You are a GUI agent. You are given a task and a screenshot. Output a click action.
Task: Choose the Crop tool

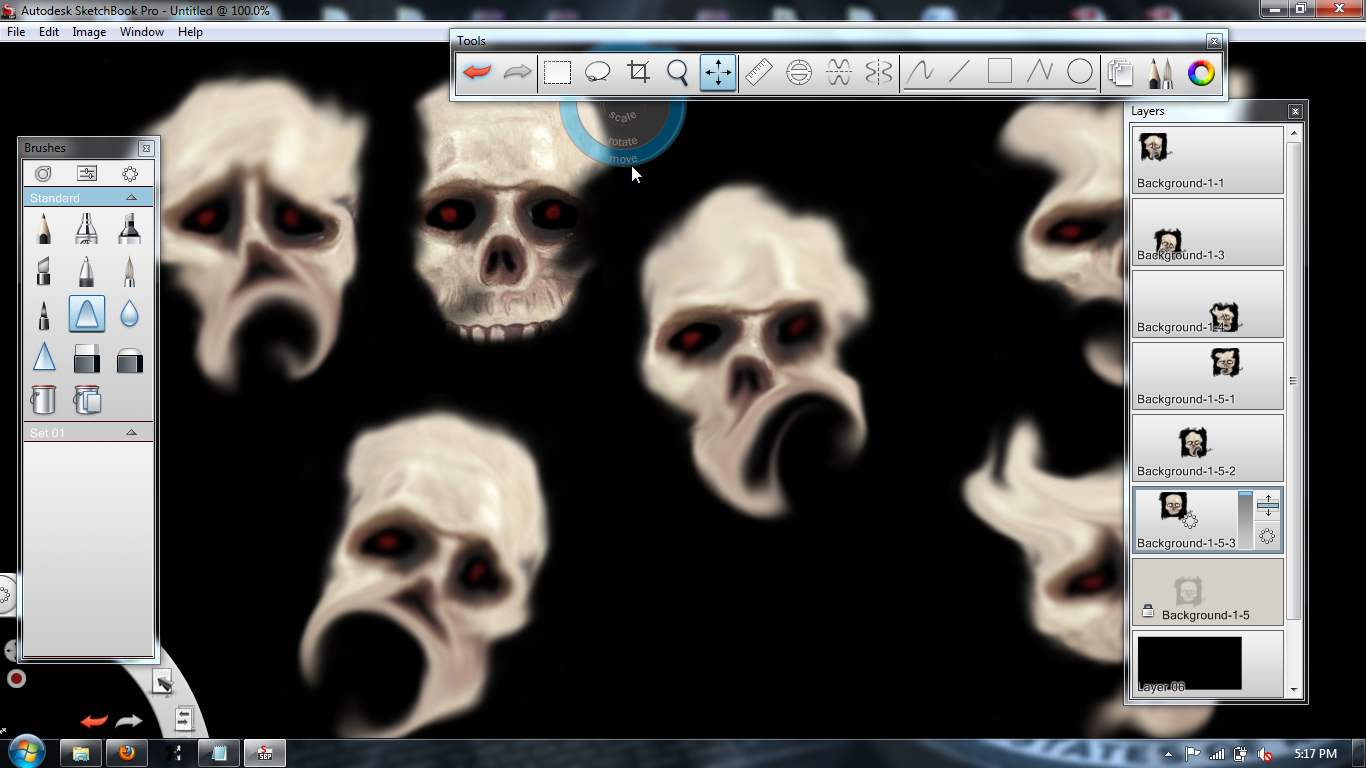[638, 73]
